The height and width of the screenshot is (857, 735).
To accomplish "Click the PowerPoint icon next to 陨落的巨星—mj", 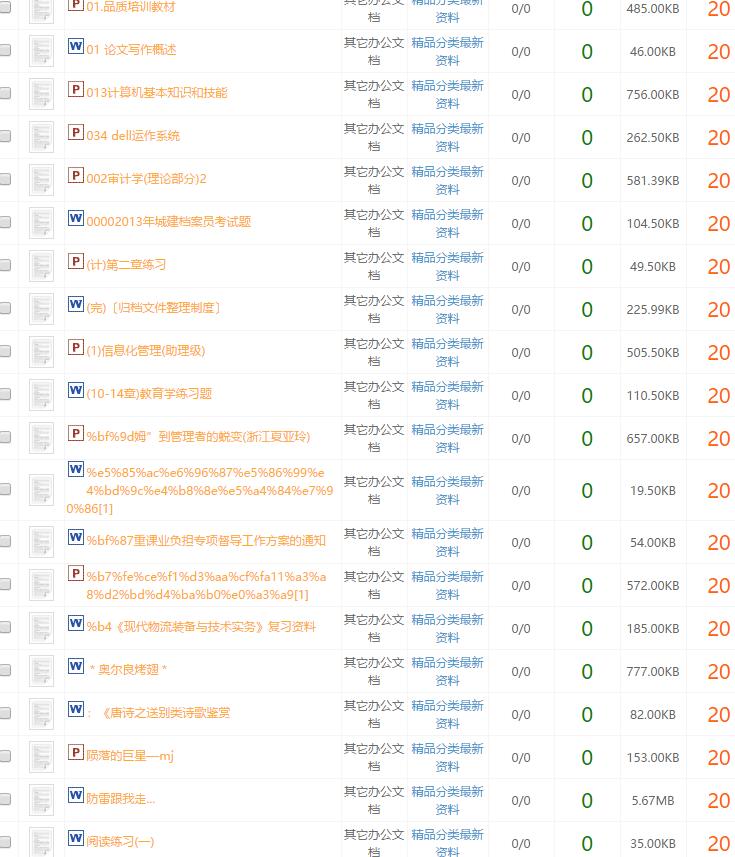I will click(75, 753).
